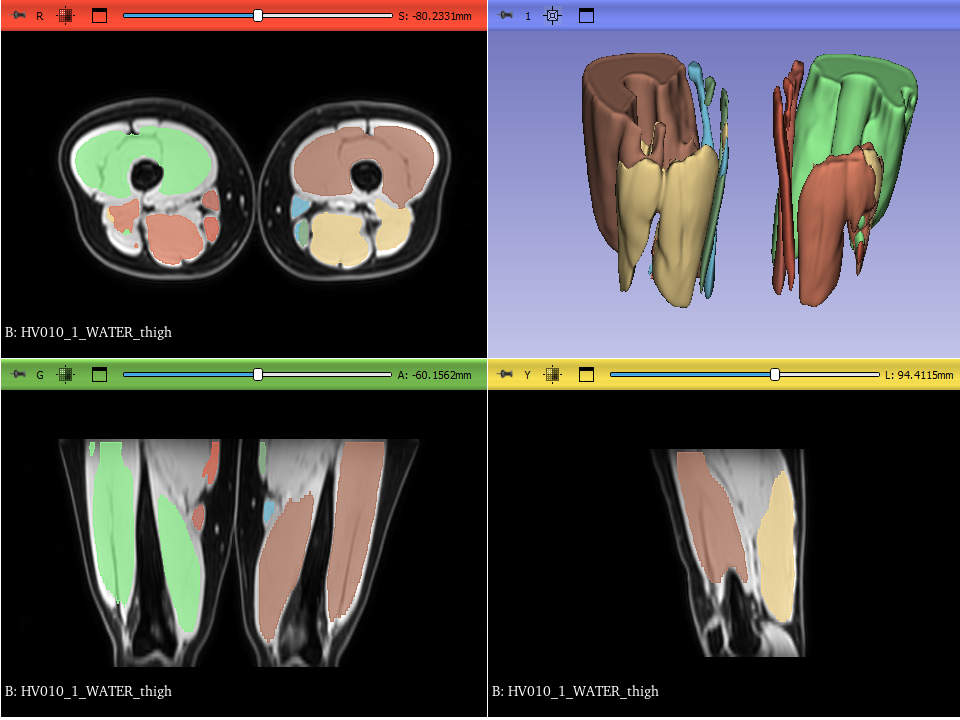Click the pin icon in the Green slice view
The width and height of the screenshot is (960, 720).
pyautogui.click(x=18, y=374)
